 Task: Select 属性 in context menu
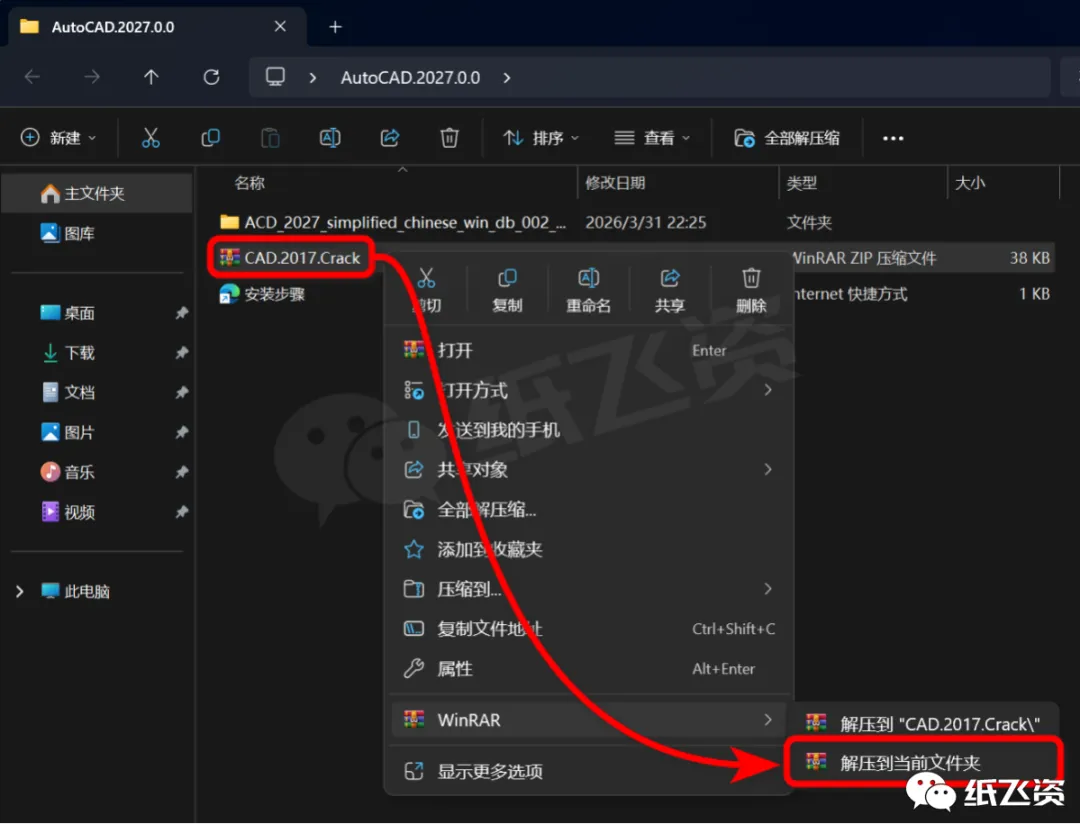click(590, 668)
